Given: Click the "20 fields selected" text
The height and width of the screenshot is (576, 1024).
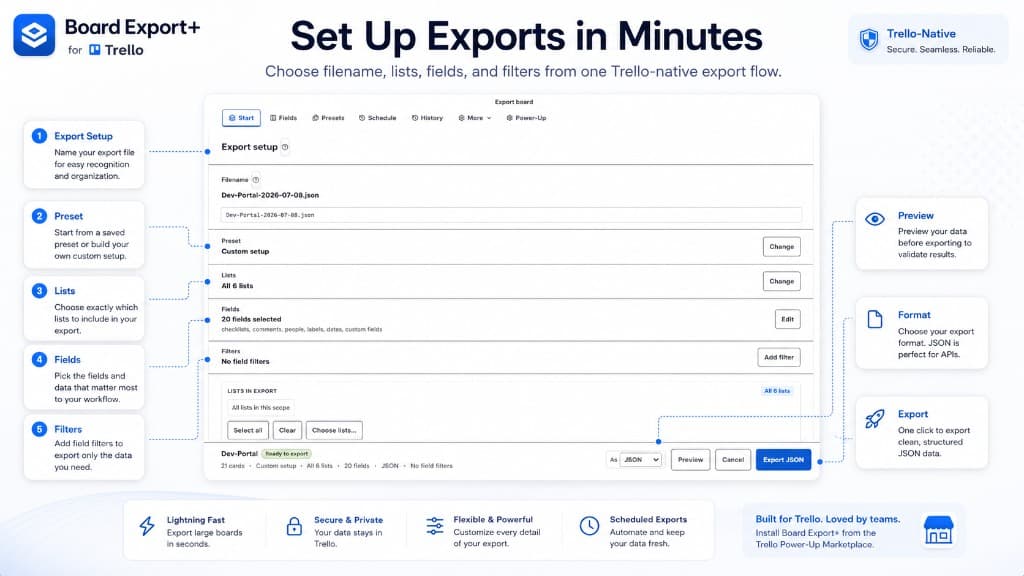Looking at the screenshot, I should [251, 319].
